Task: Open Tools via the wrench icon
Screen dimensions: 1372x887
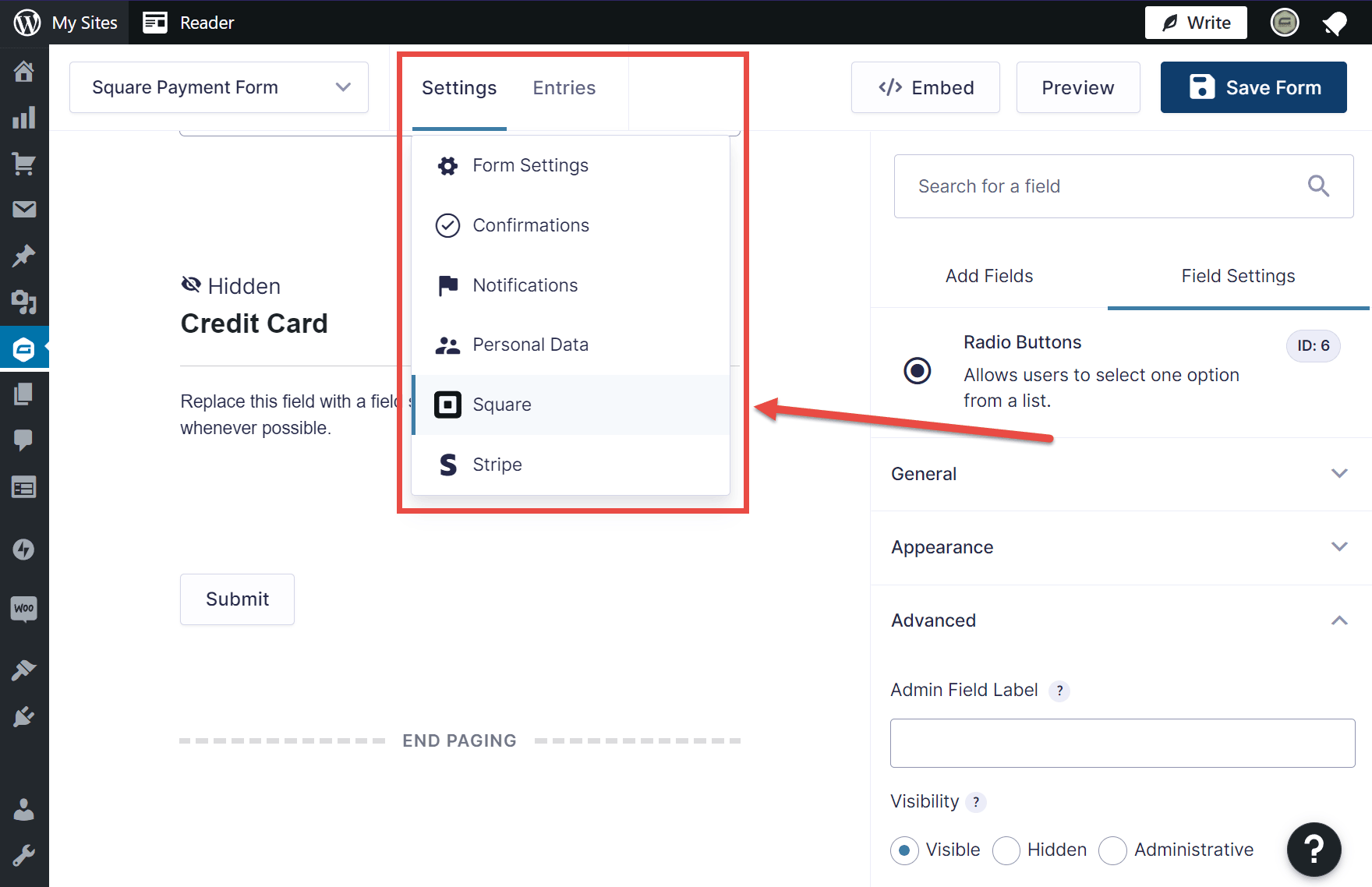Action: point(24,856)
